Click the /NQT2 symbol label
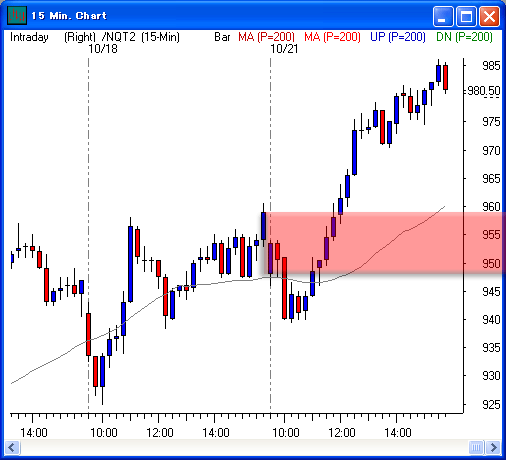Image resolution: width=506 pixels, height=460 pixels. (x=119, y=37)
